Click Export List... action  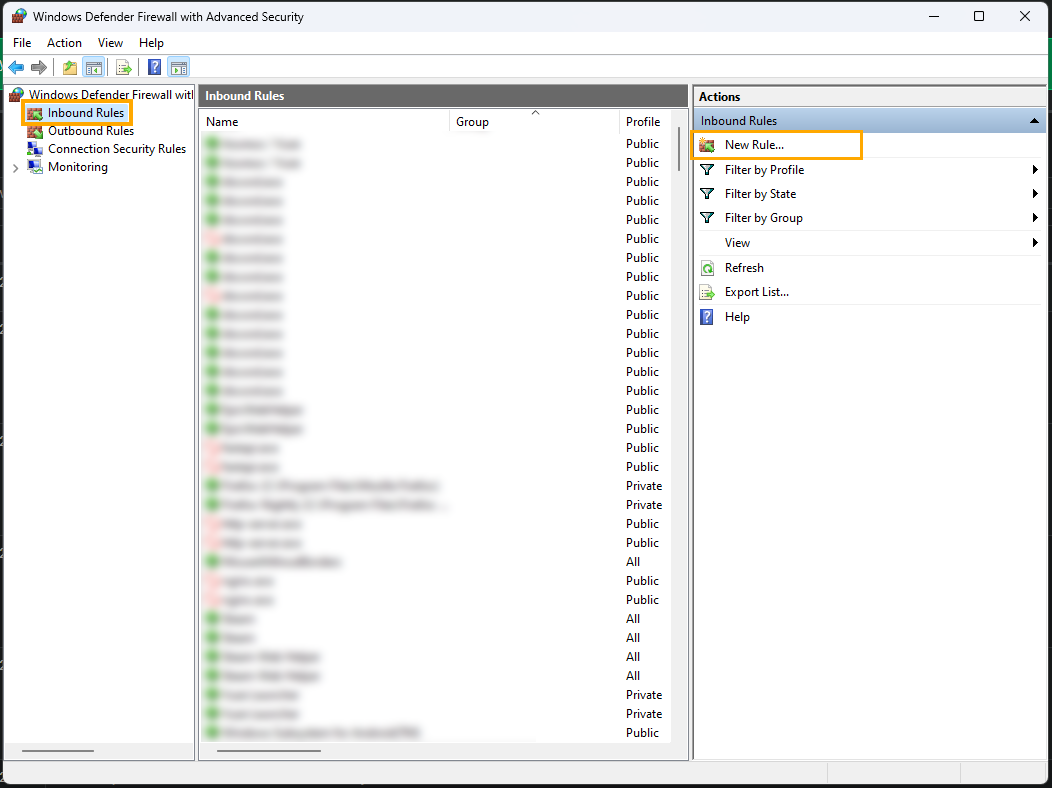(x=757, y=292)
